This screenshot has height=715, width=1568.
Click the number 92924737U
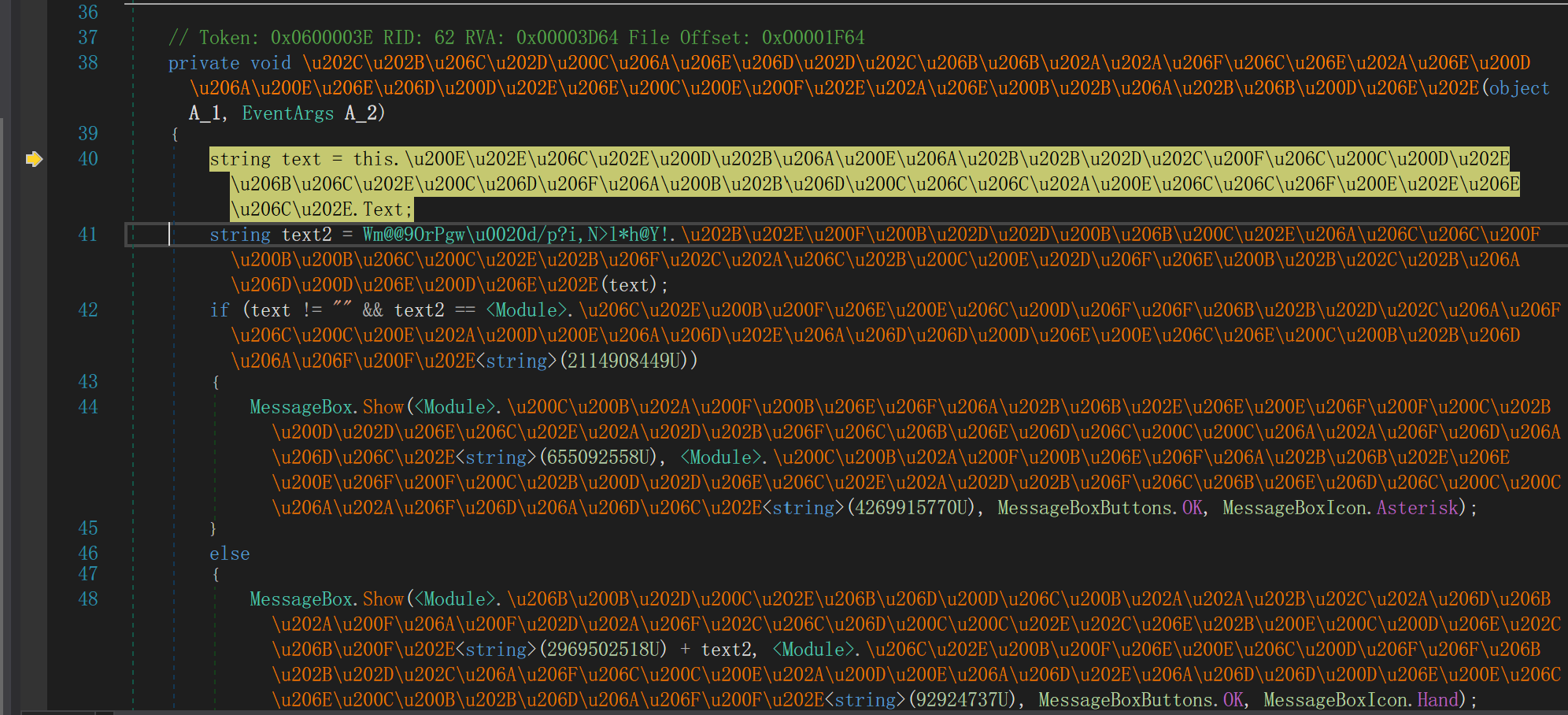963,700
